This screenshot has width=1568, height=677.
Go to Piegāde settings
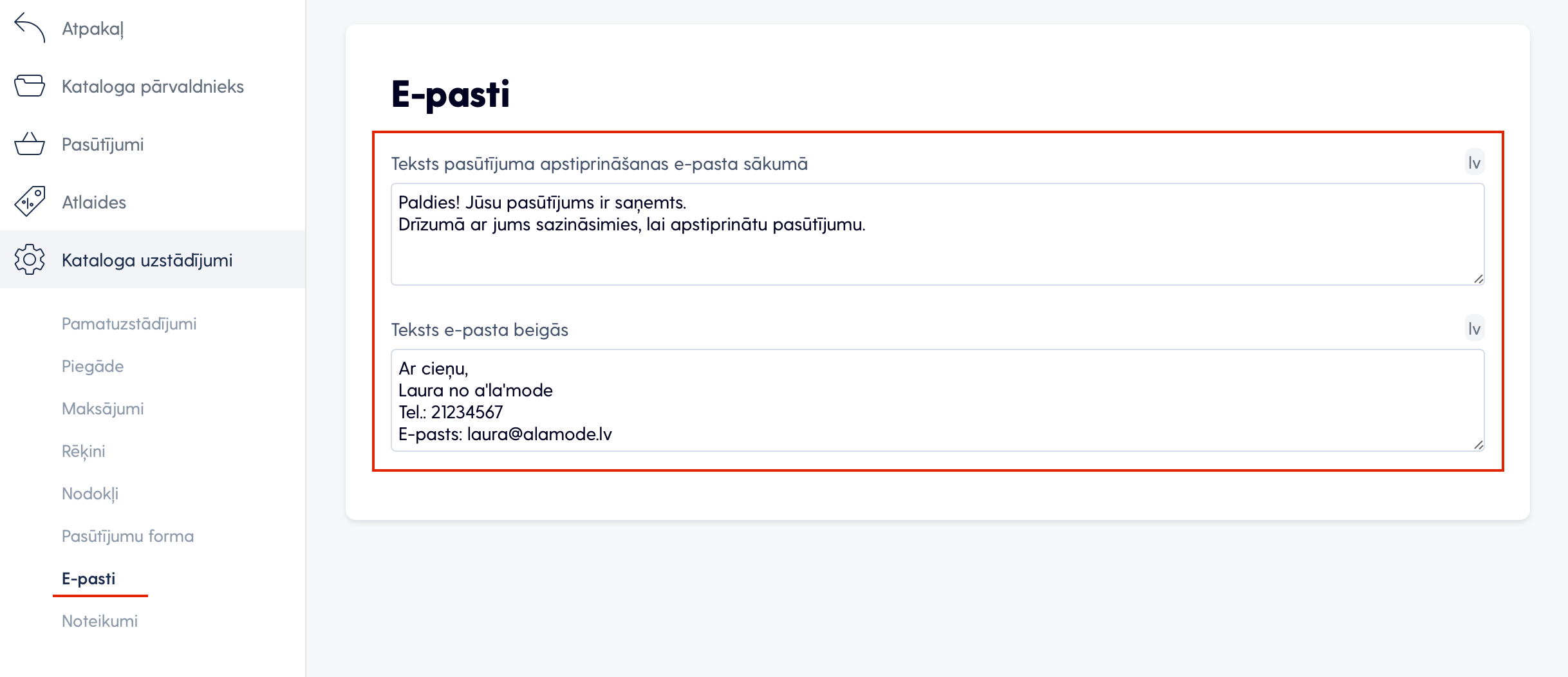pos(93,366)
